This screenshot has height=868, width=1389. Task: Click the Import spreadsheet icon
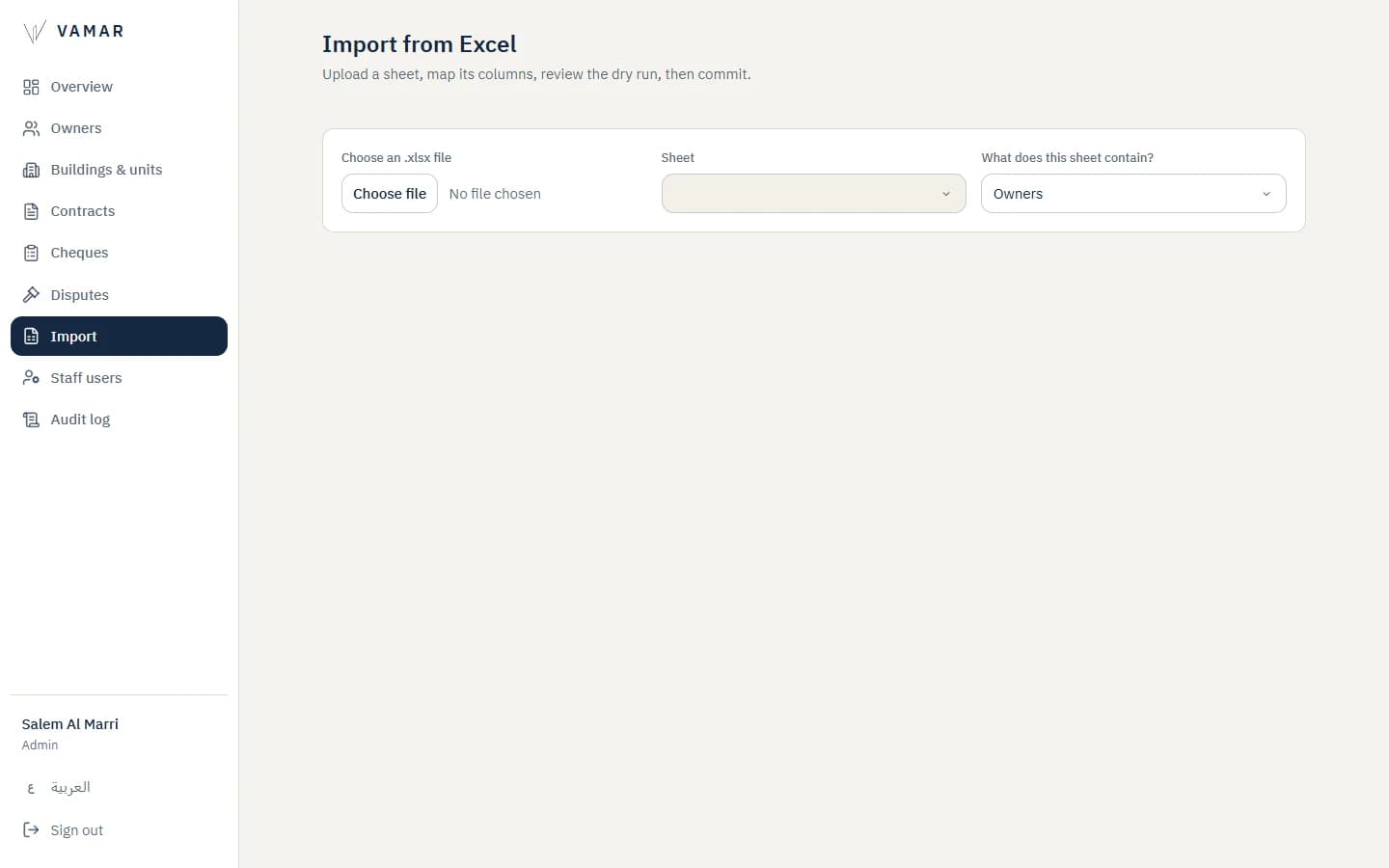click(x=31, y=337)
